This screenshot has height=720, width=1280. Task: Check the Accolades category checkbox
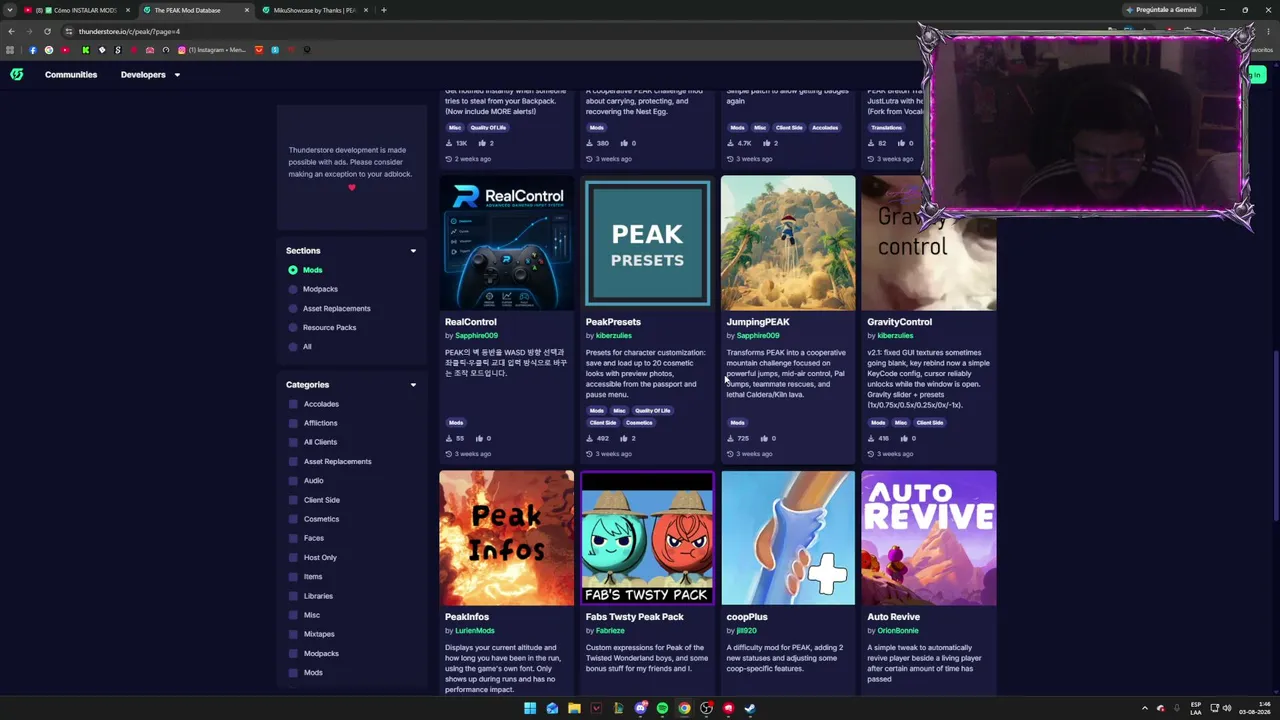[293, 404]
